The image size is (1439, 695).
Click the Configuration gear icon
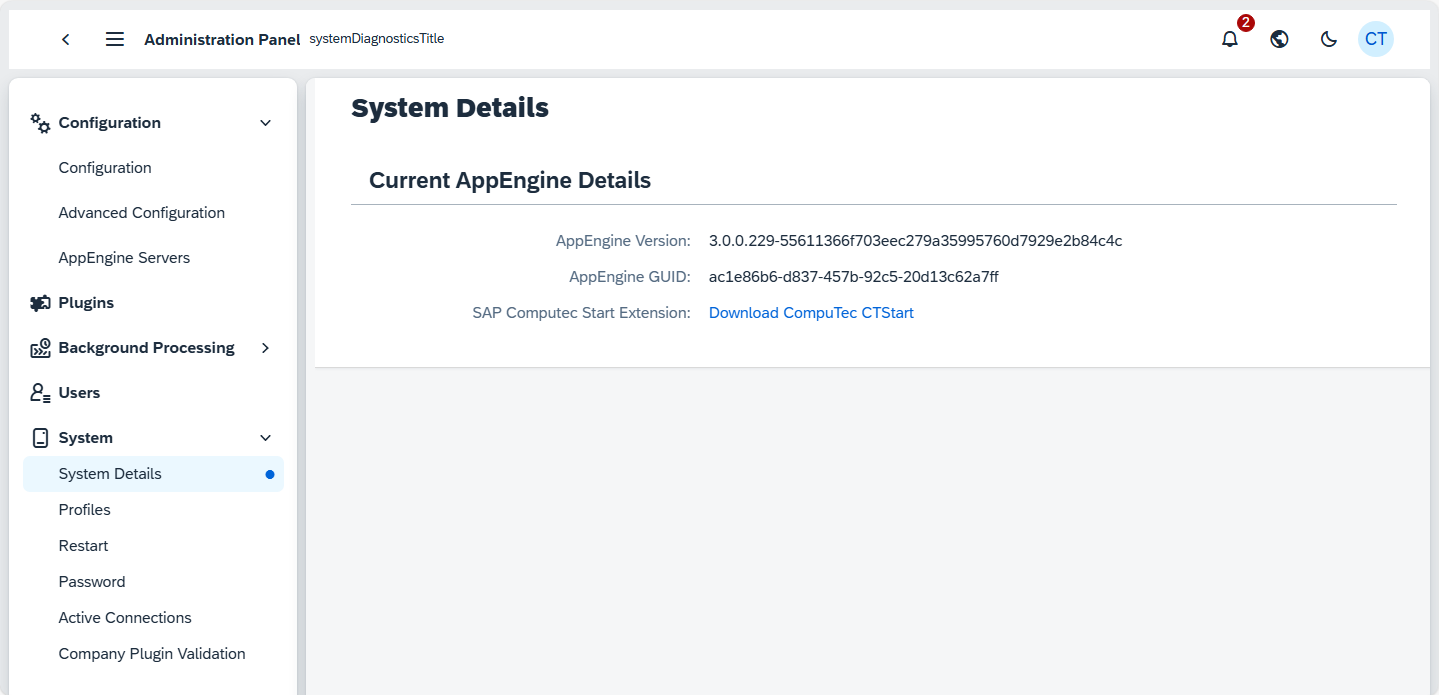click(x=39, y=122)
